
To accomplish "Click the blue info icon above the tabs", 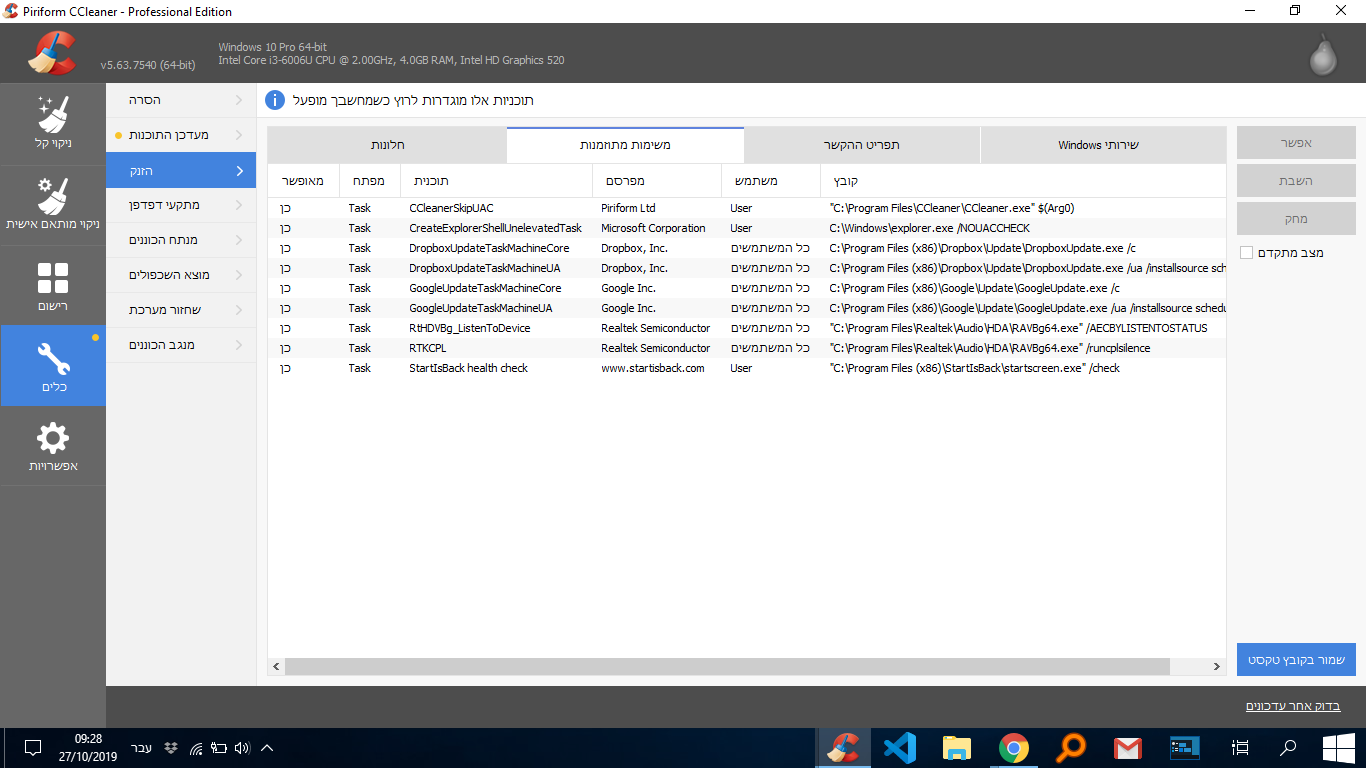I will [x=275, y=100].
